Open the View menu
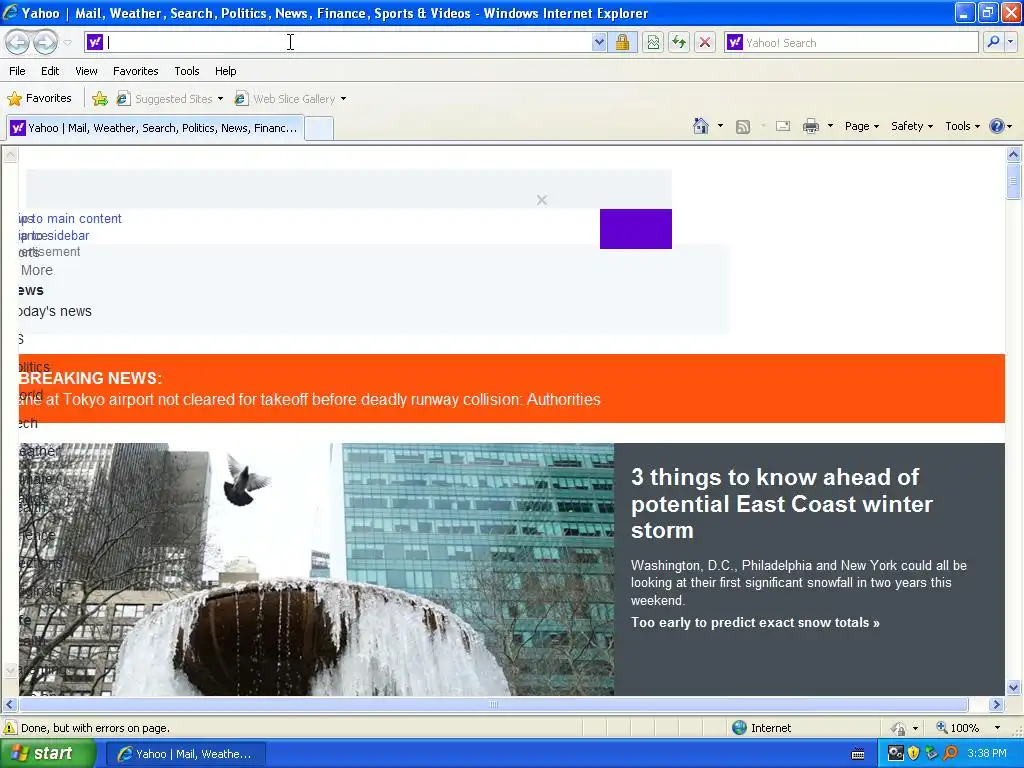 [86, 71]
